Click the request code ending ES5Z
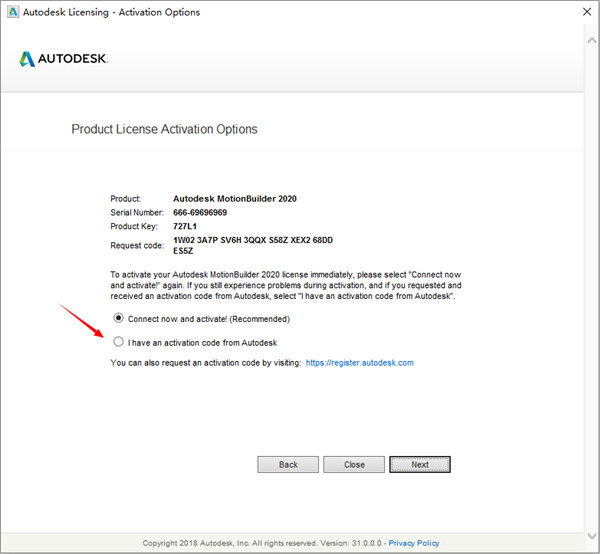 (x=183, y=251)
